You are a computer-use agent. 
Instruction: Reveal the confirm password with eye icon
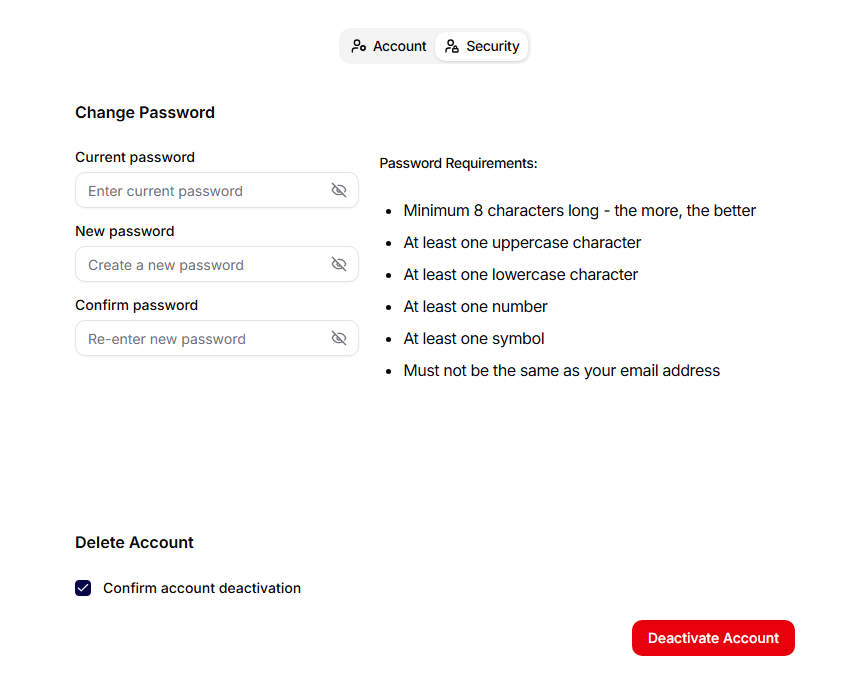point(339,338)
